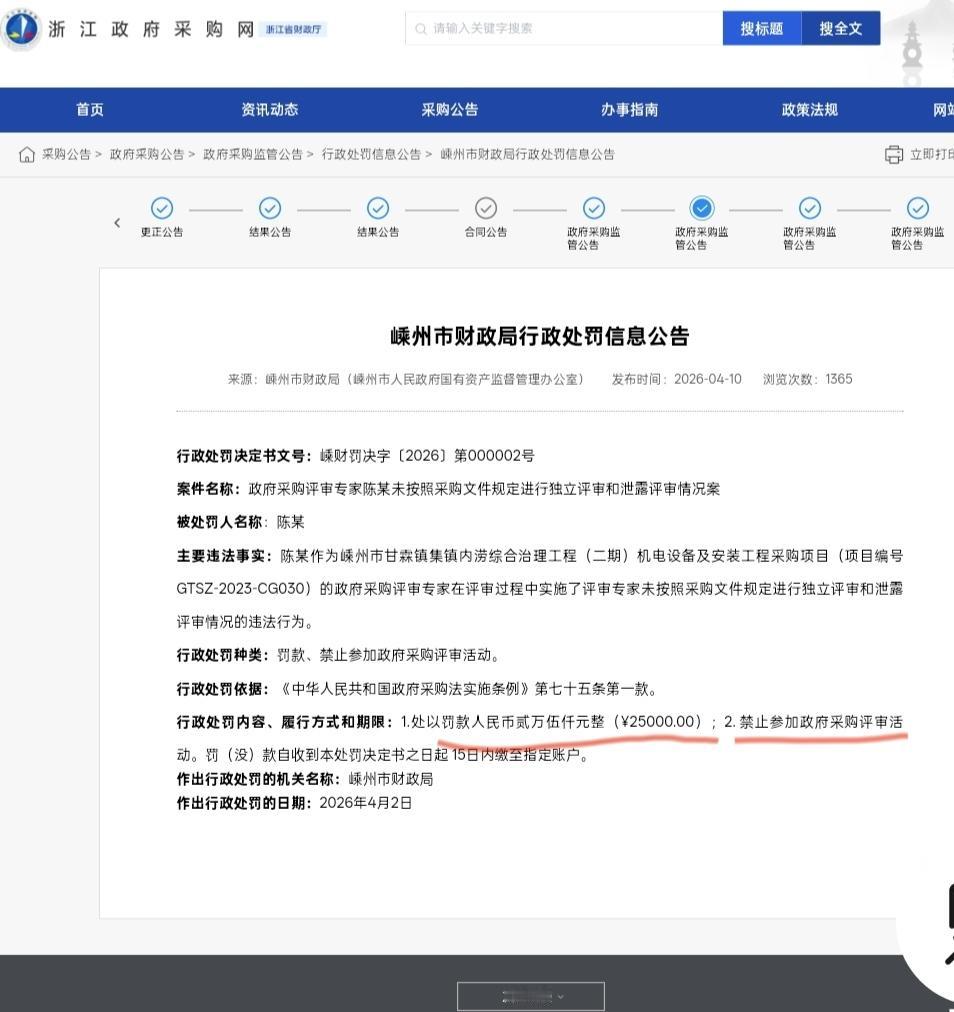Click the printer icon for 立即打印
Image resolution: width=954 pixels, height=1012 pixels.
(x=893, y=154)
